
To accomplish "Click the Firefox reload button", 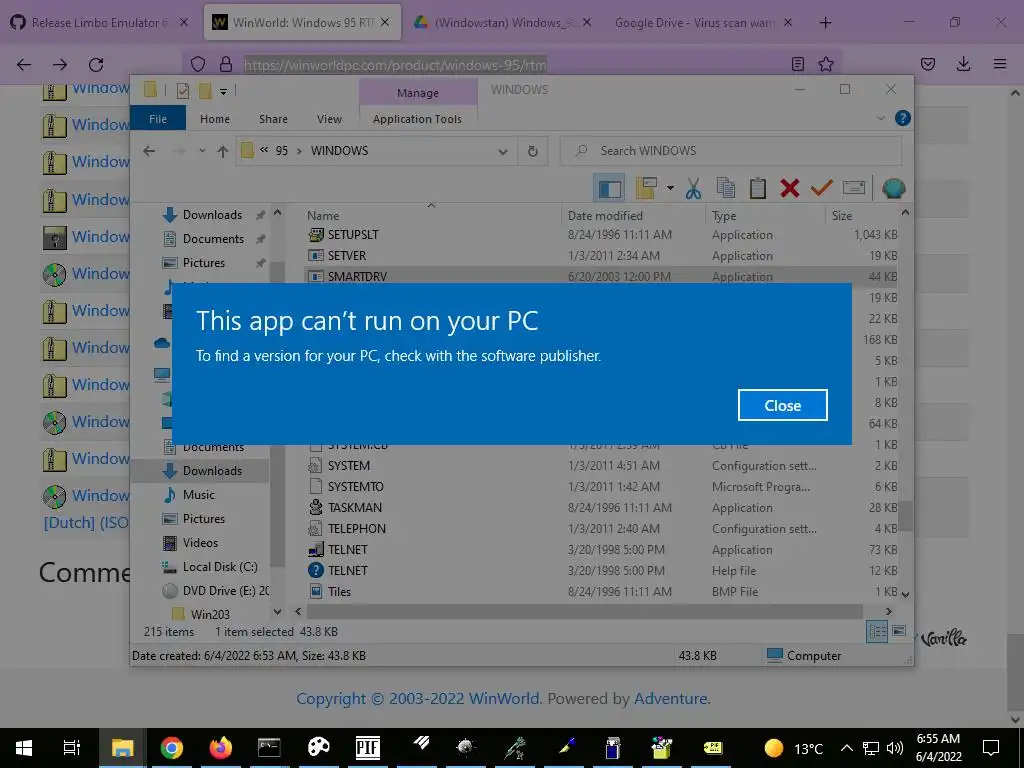I will (96, 64).
